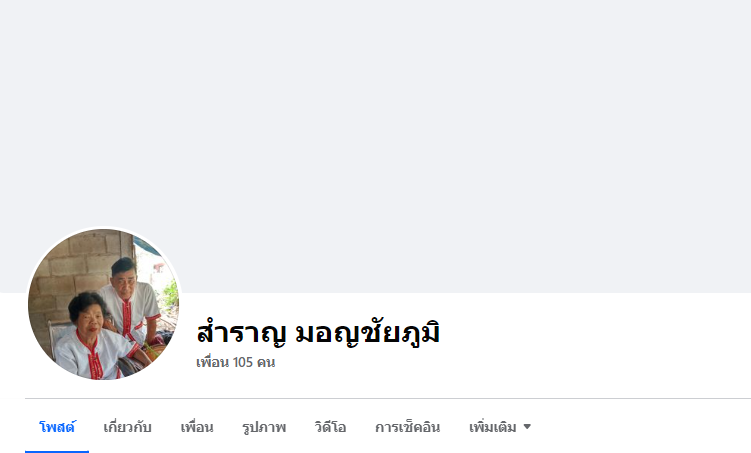
Task: View the การเช็คอิน tab
Action: tap(408, 427)
